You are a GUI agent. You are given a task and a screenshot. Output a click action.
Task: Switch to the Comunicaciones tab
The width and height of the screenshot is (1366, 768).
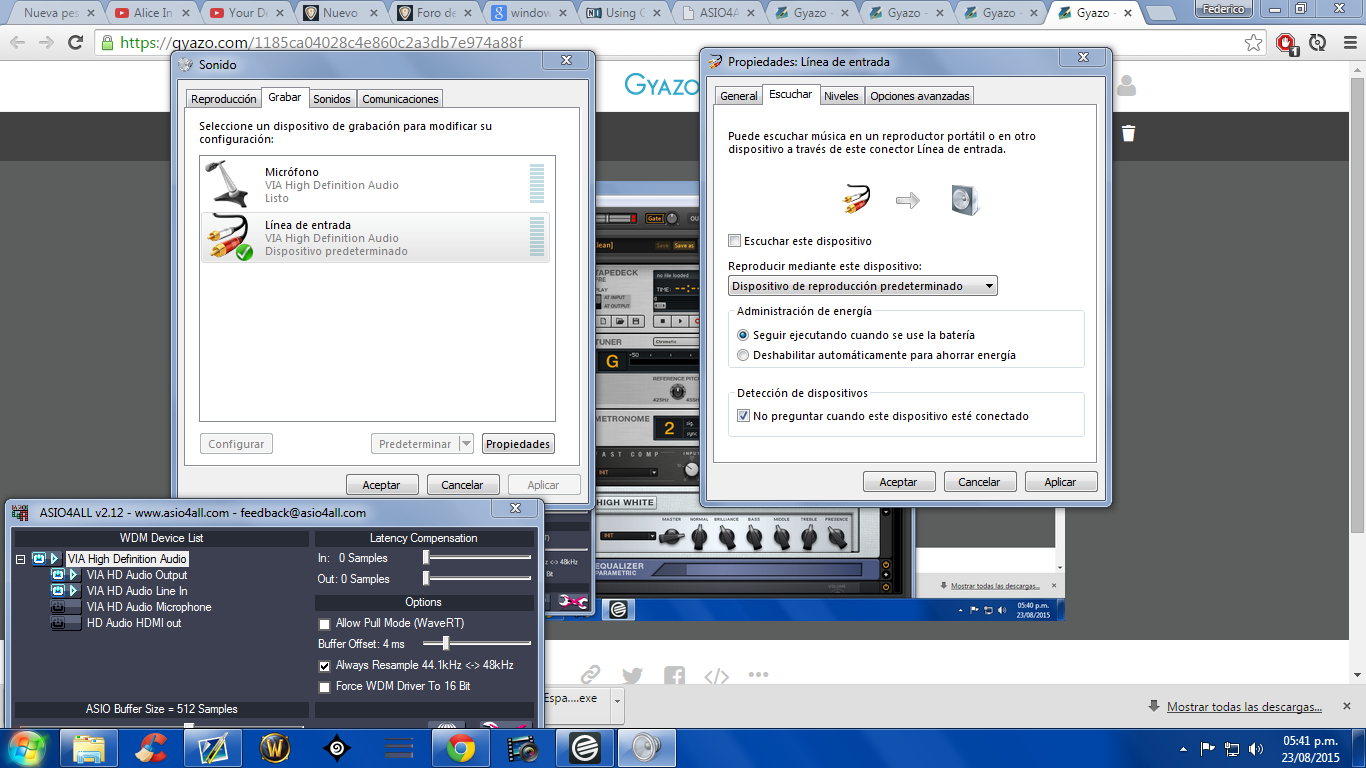click(x=400, y=98)
